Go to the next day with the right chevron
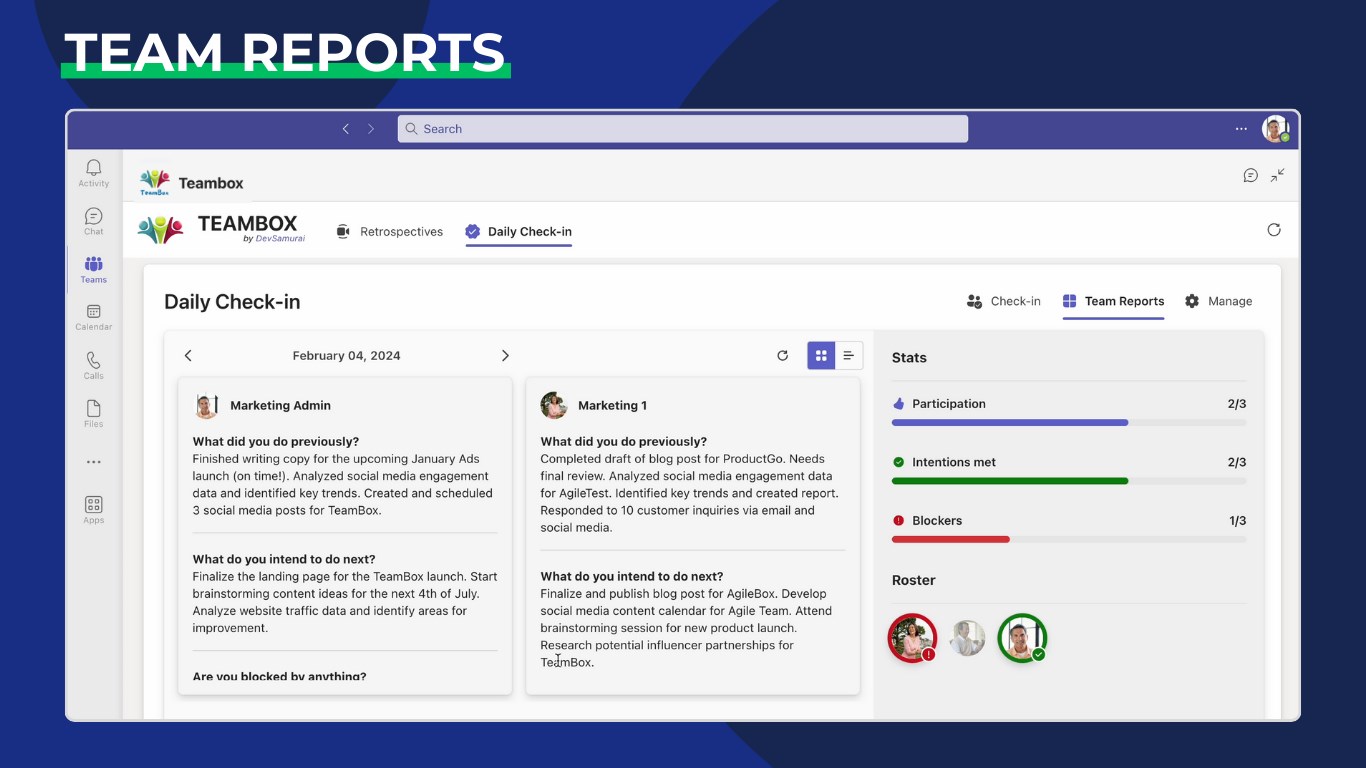The height and width of the screenshot is (768, 1366). coord(505,355)
